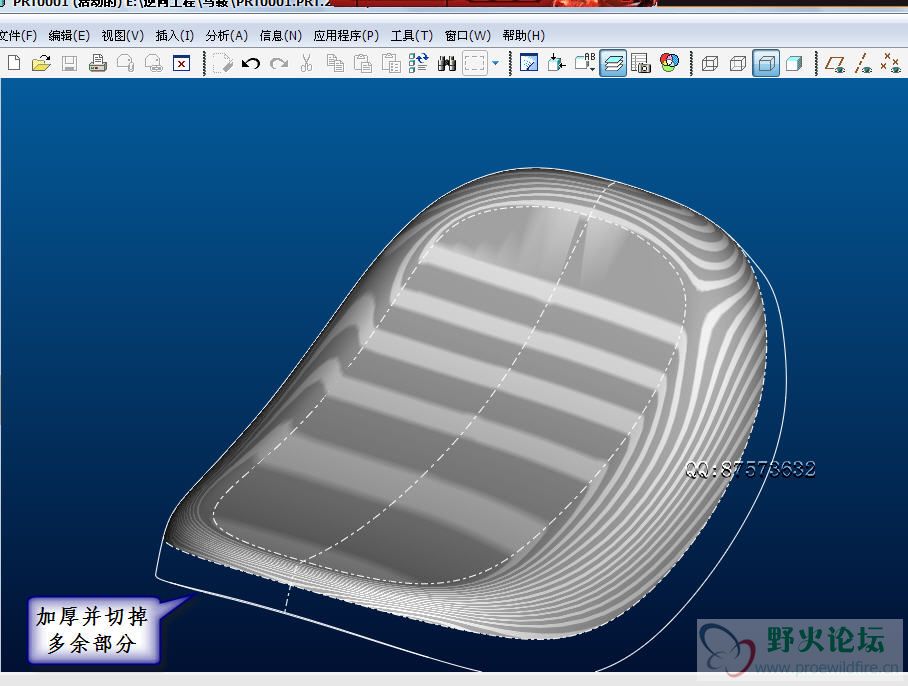Create a new file with the New icon

(x=14, y=63)
